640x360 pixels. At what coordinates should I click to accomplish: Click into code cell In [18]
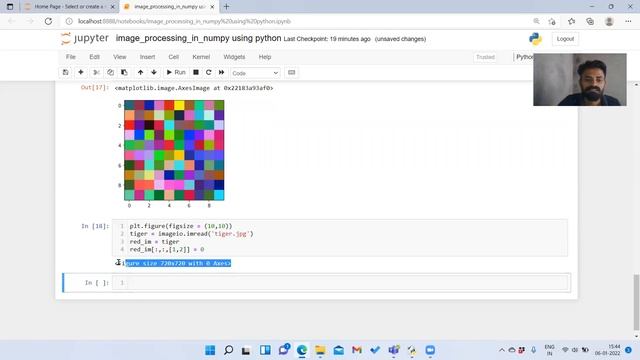tap(340, 238)
